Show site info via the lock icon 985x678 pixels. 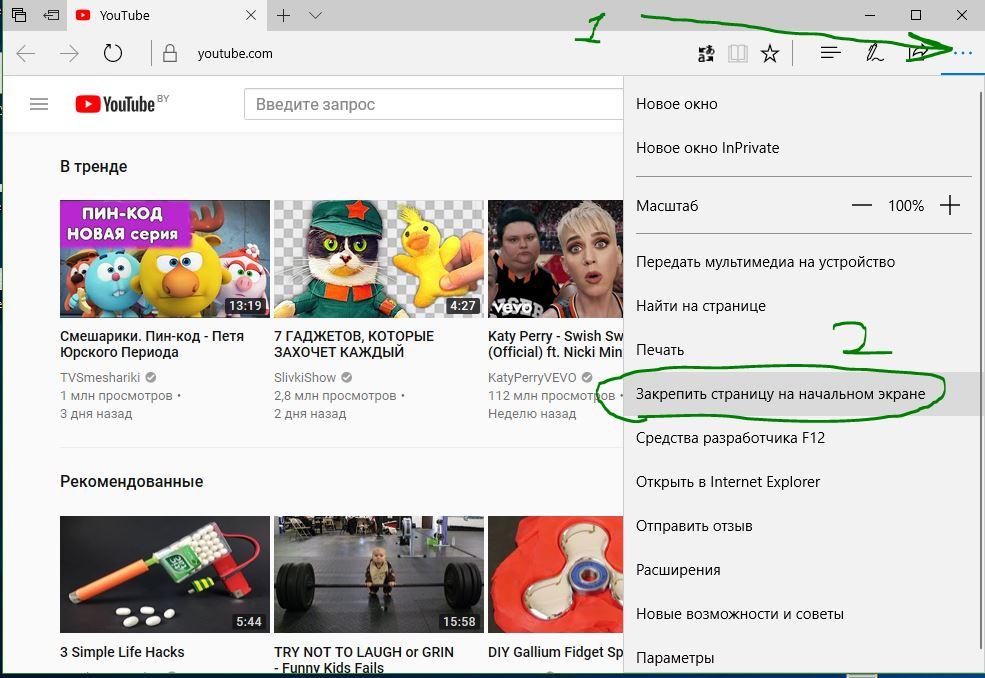(170, 53)
